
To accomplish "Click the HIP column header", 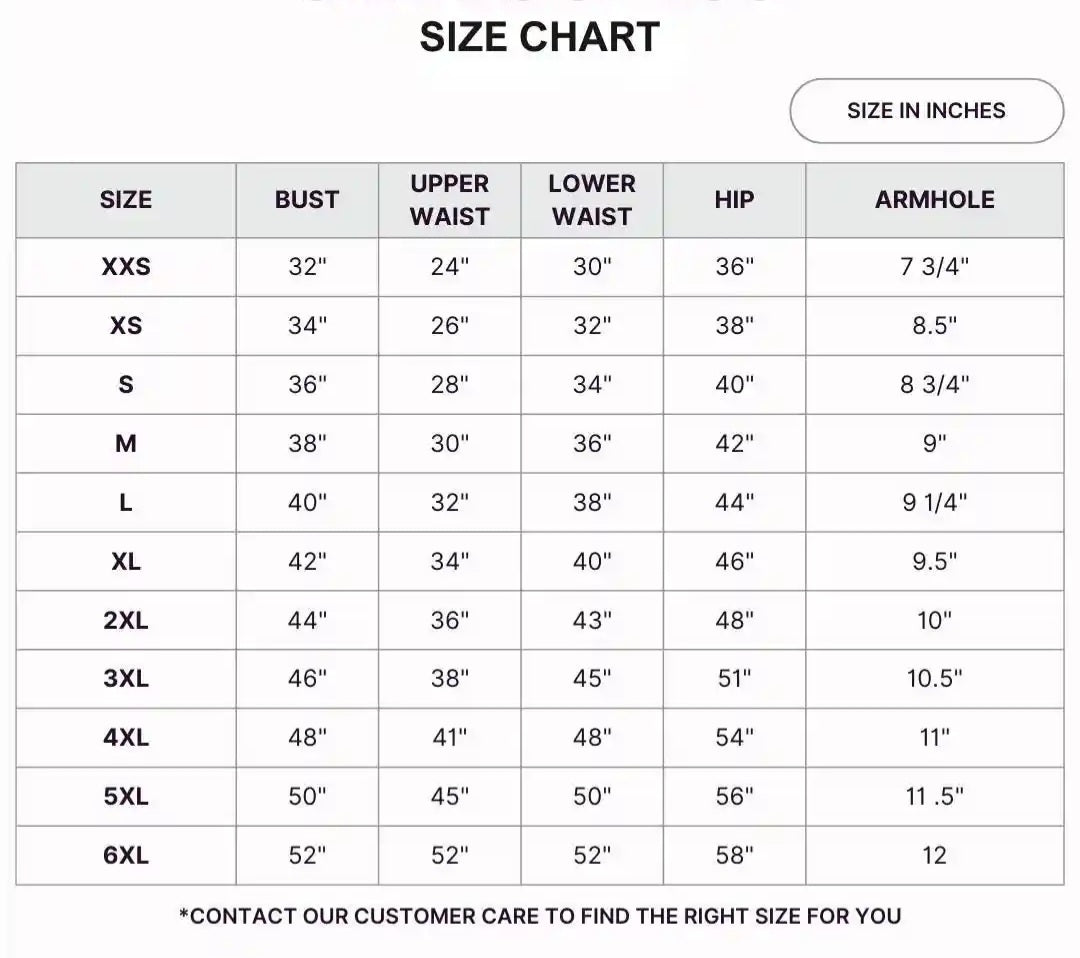I will point(734,200).
